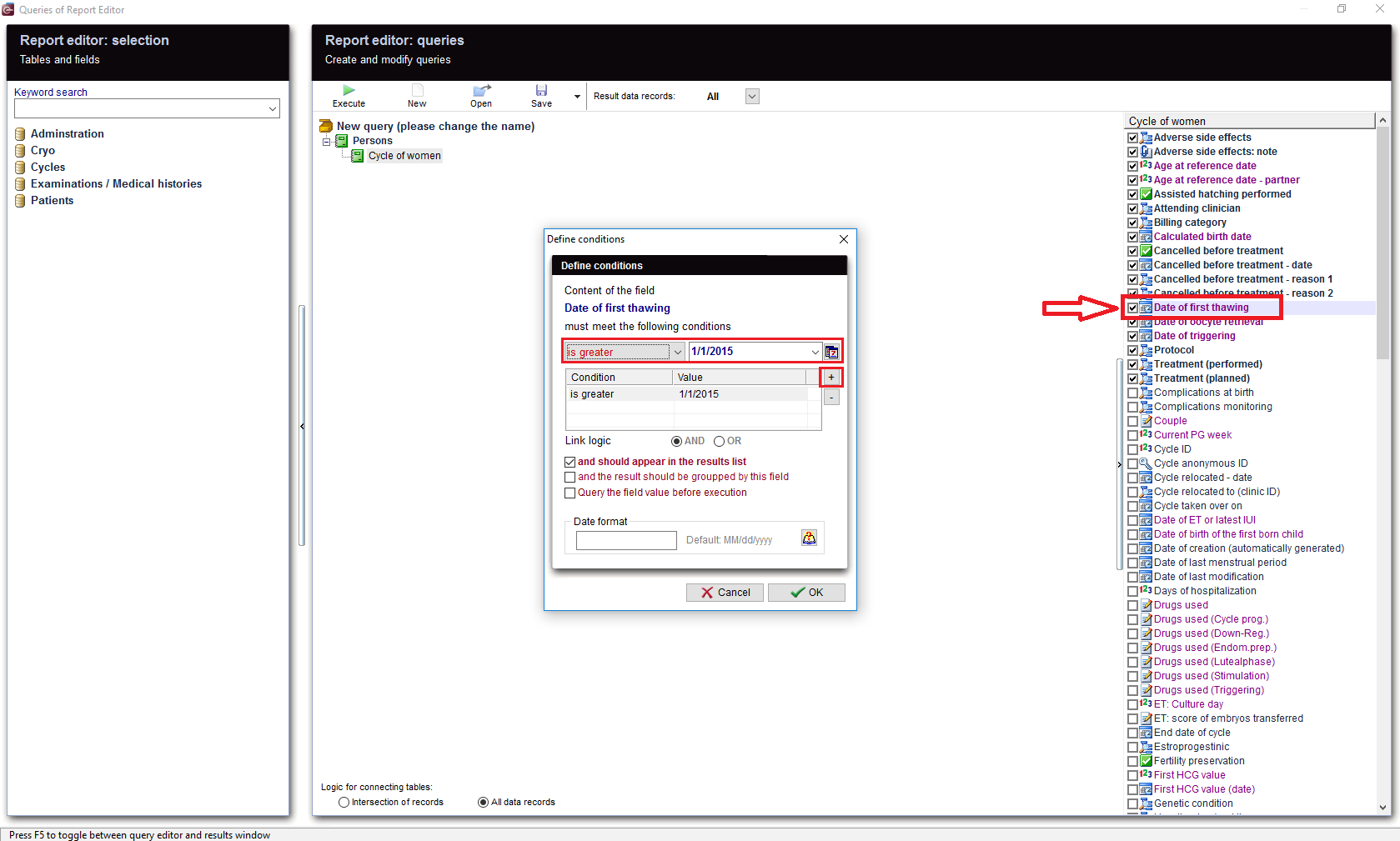
Task: Open the date value 1/1/2015 dropdown
Action: pyautogui.click(x=815, y=352)
